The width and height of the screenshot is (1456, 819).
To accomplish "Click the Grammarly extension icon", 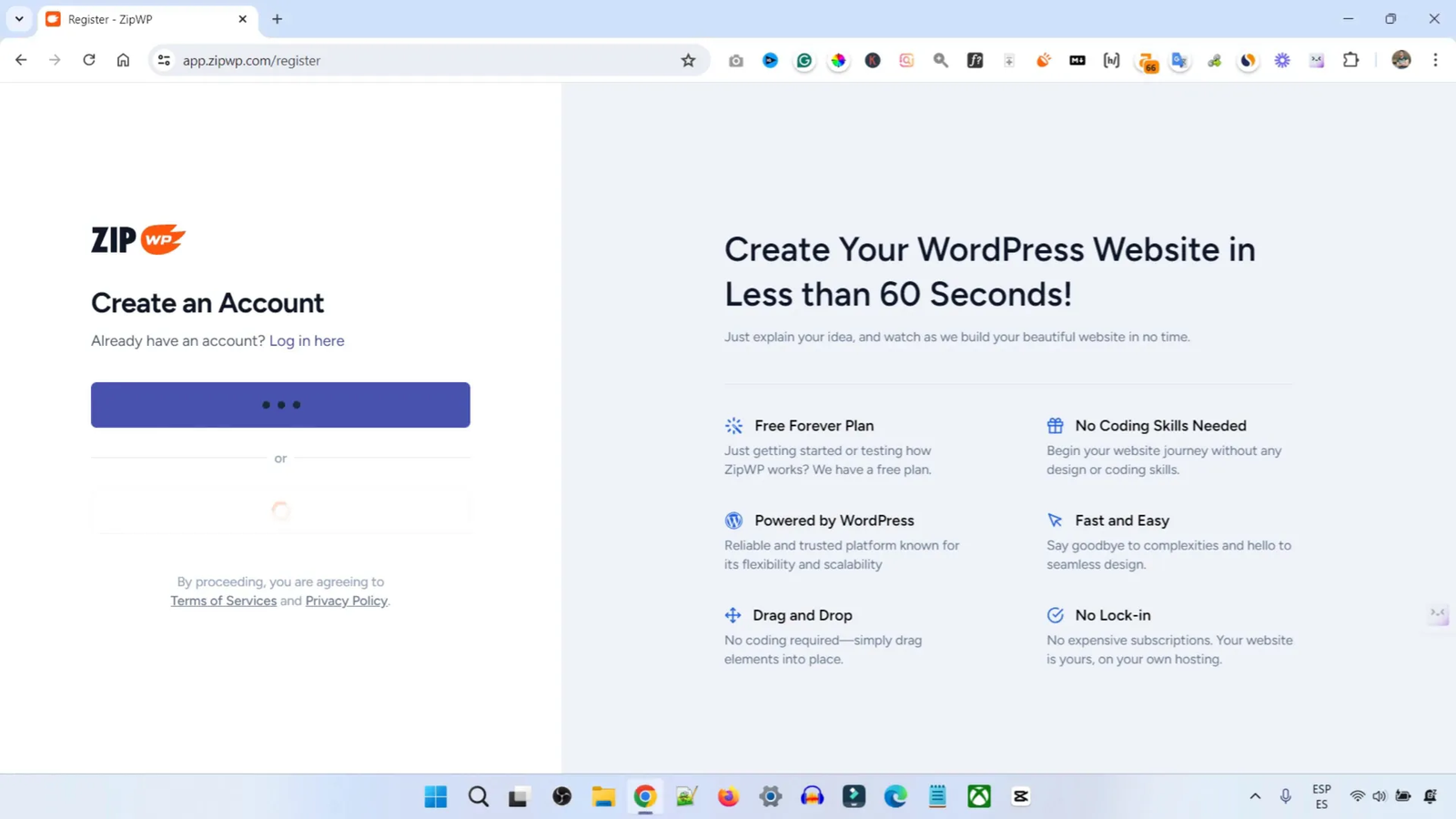I will tap(804, 60).
